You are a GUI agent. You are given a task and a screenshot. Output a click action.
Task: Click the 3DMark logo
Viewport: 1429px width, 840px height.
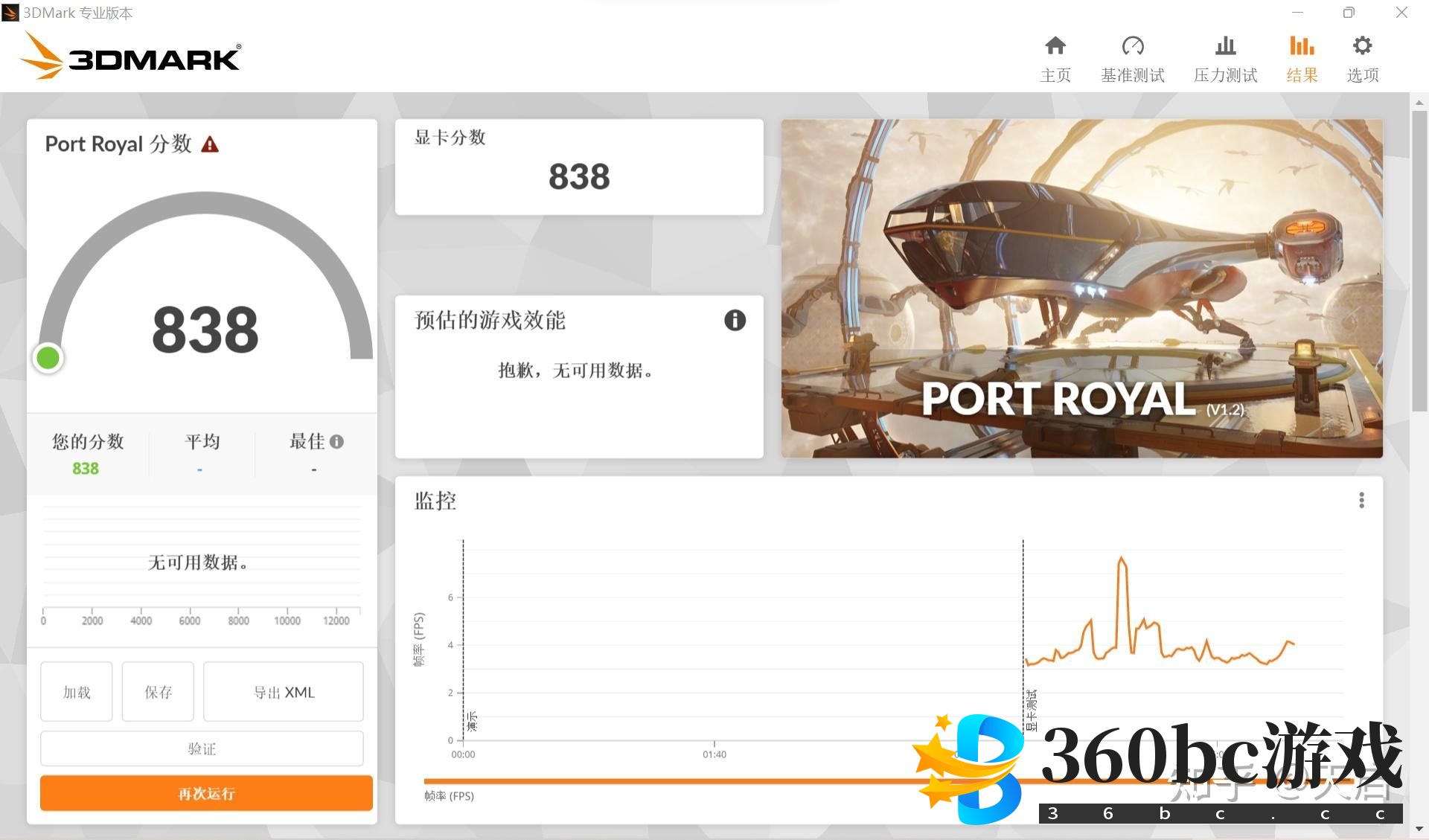pyautogui.click(x=130, y=57)
